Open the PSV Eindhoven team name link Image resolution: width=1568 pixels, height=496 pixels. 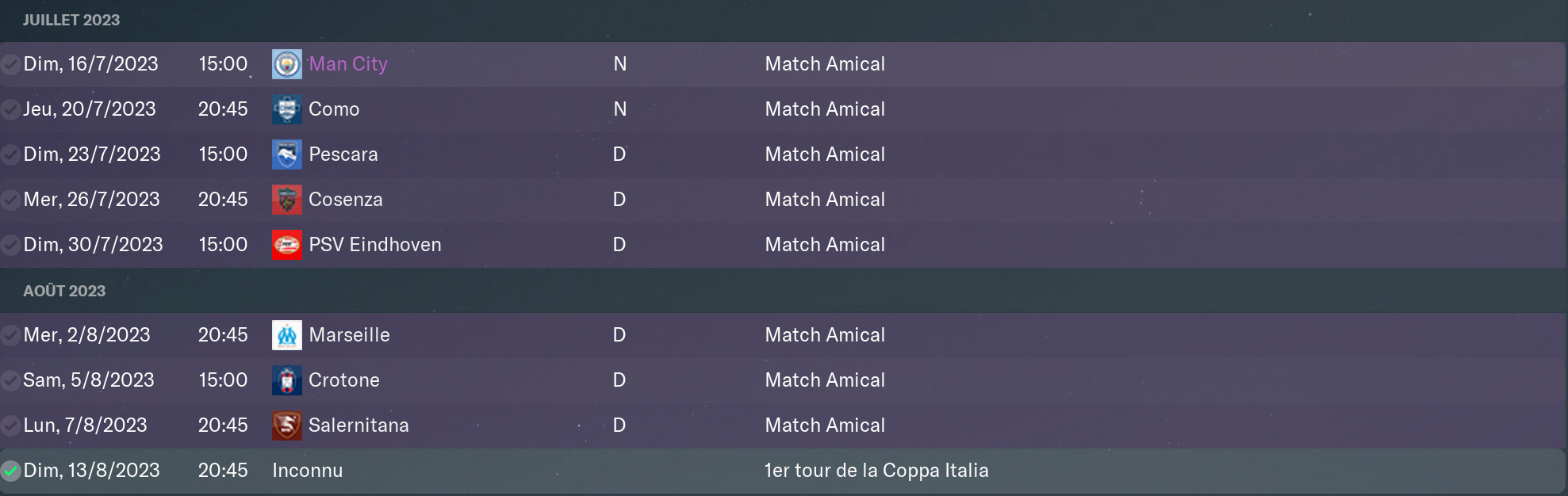pos(375,245)
